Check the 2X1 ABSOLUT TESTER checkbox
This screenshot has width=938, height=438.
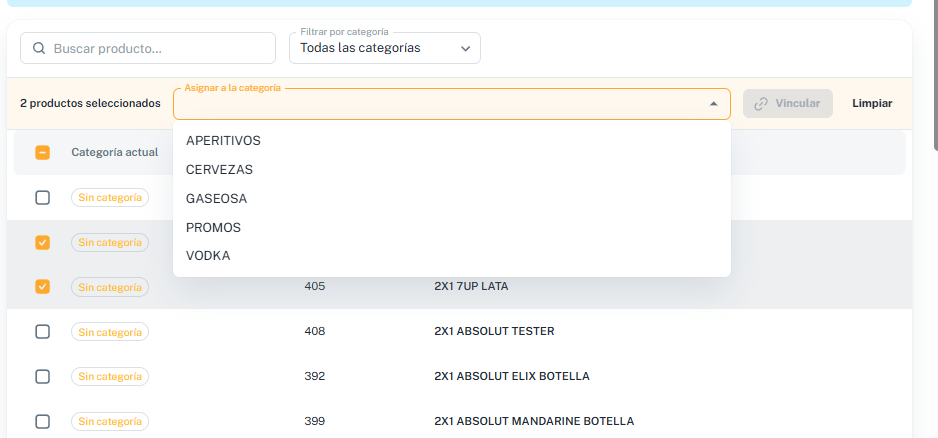pyautogui.click(x=42, y=331)
